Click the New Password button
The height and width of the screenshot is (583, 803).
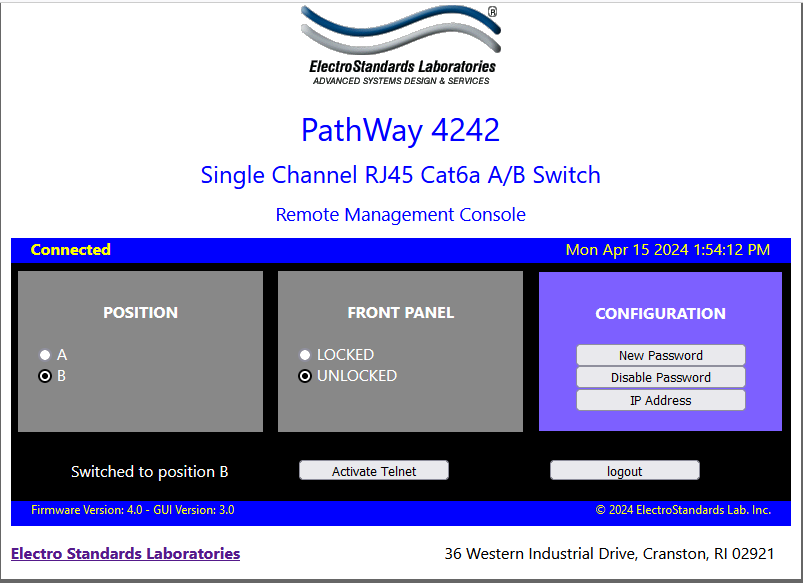(x=661, y=355)
